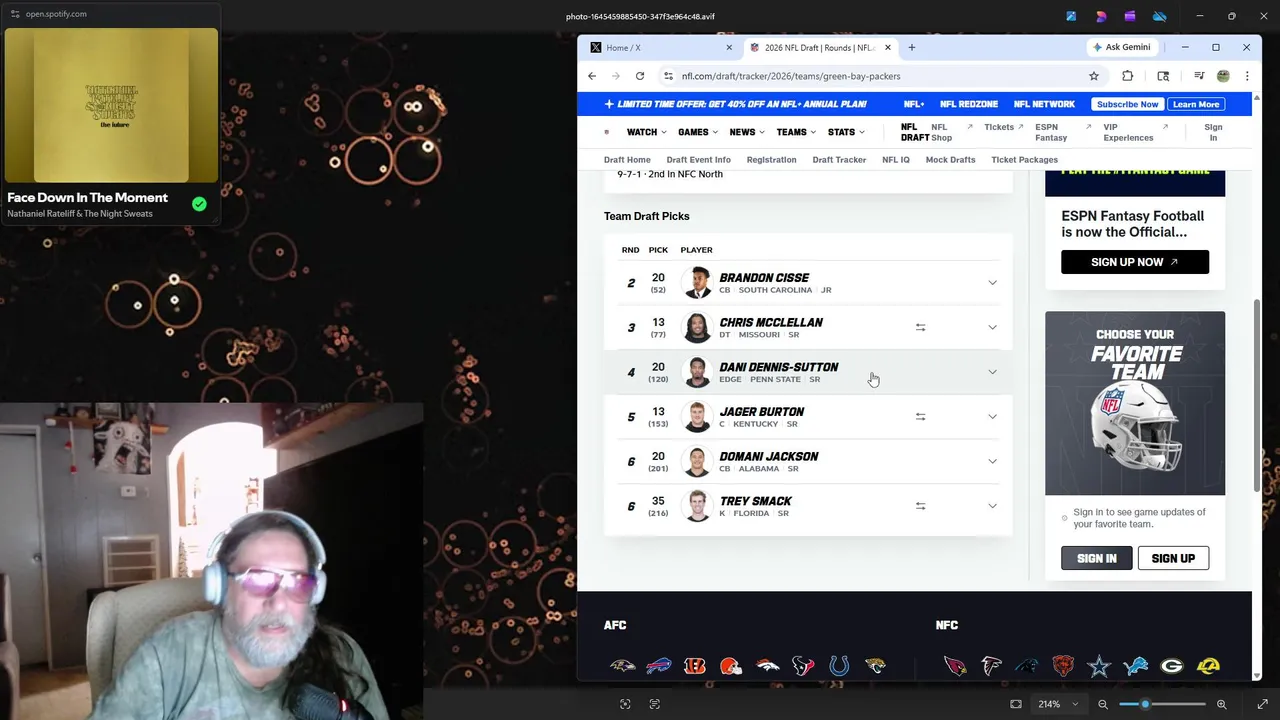
Task: Open the NEWS dropdown menu
Action: [746, 132]
